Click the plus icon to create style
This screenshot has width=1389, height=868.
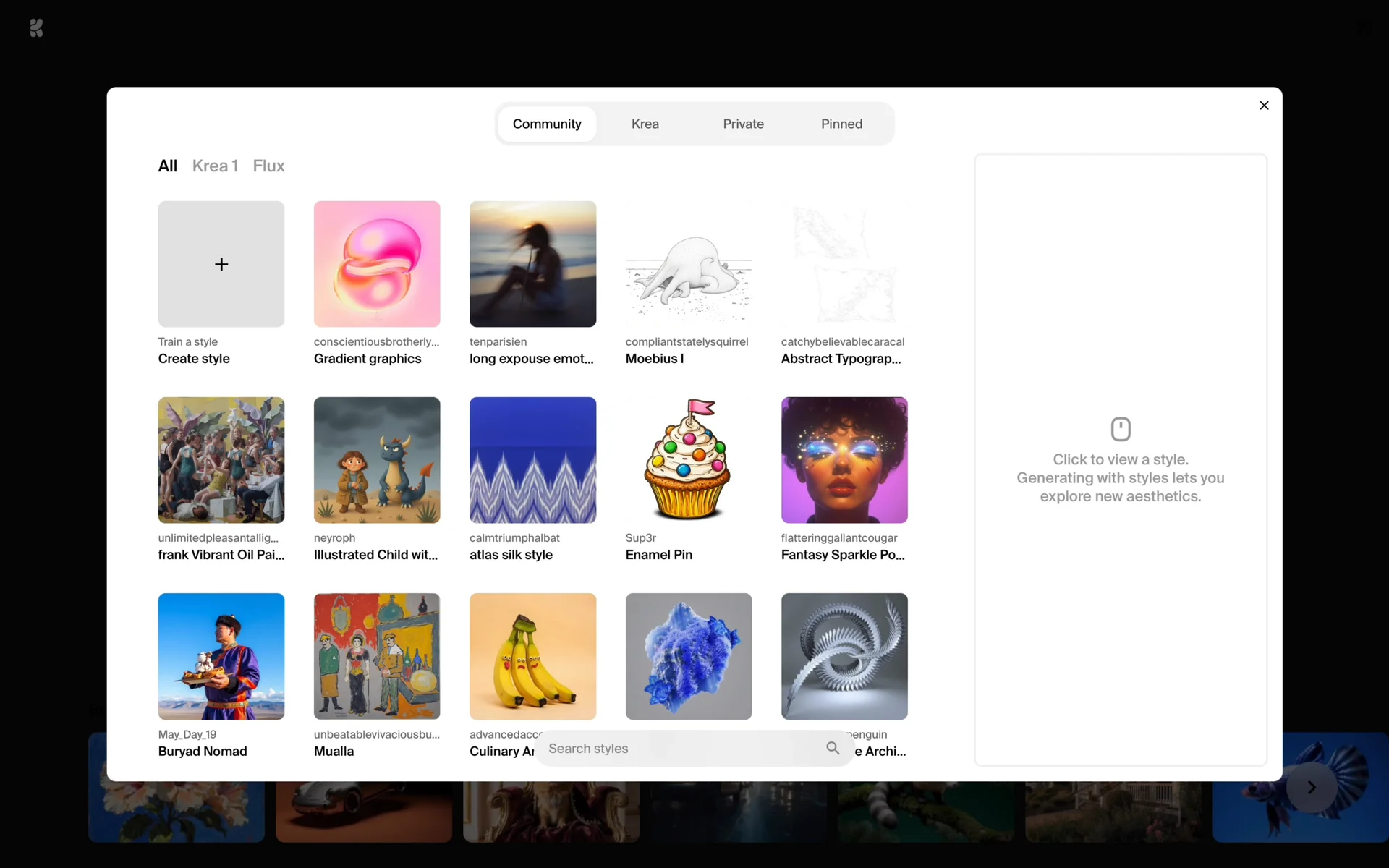click(x=221, y=264)
